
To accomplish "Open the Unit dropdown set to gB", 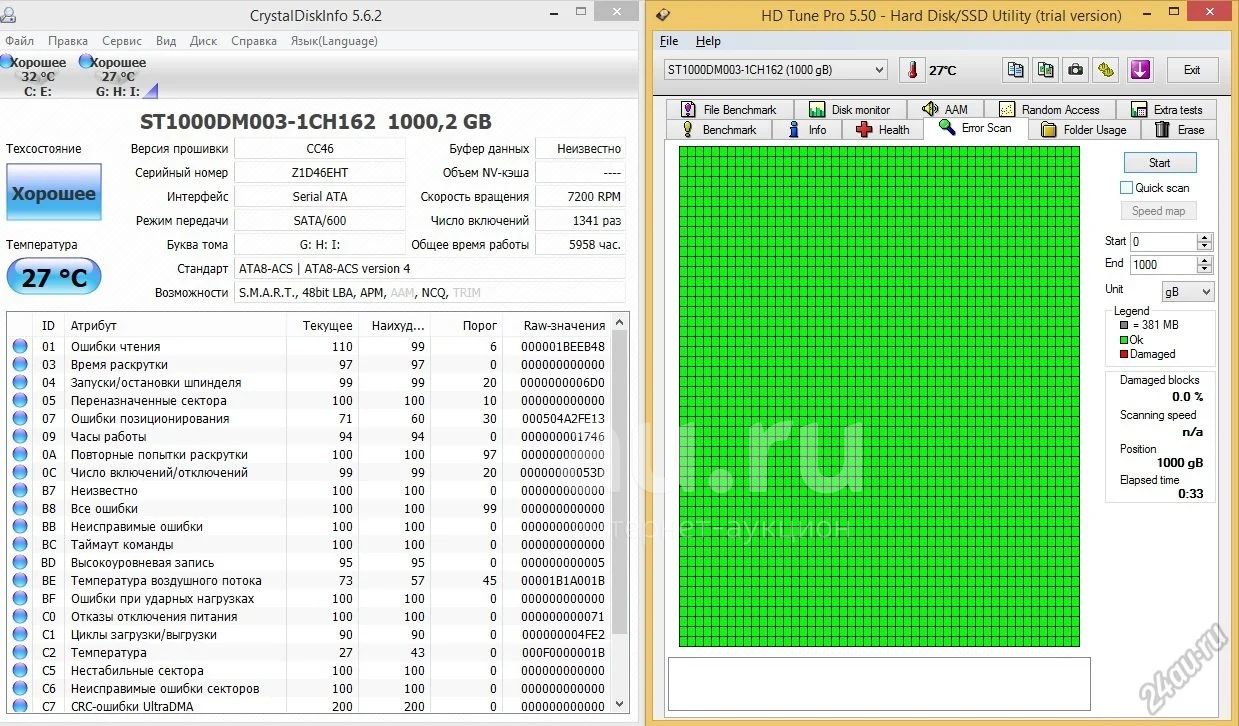I will (1188, 291).
